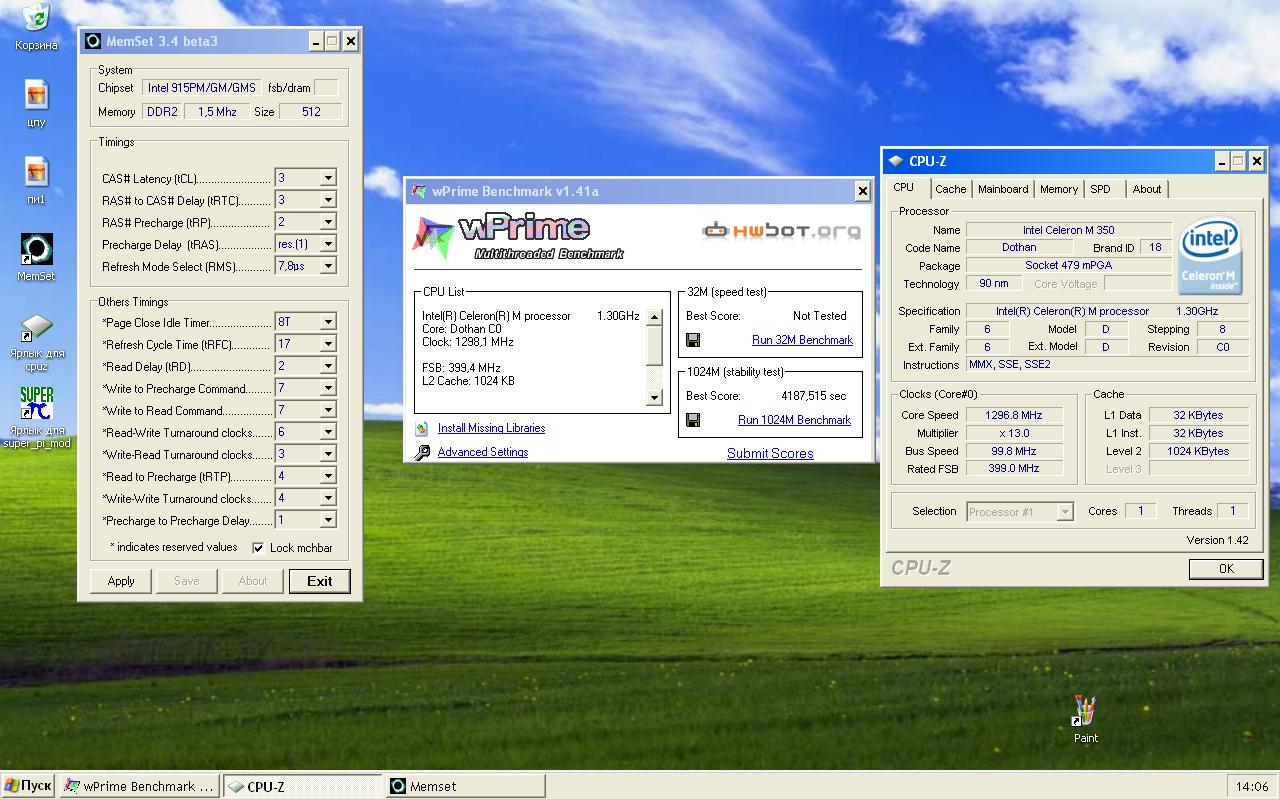1280x800 pixels.
Task: Click the Exit button in MemSet
Action: pyautogui.click(x=320, y=581)
